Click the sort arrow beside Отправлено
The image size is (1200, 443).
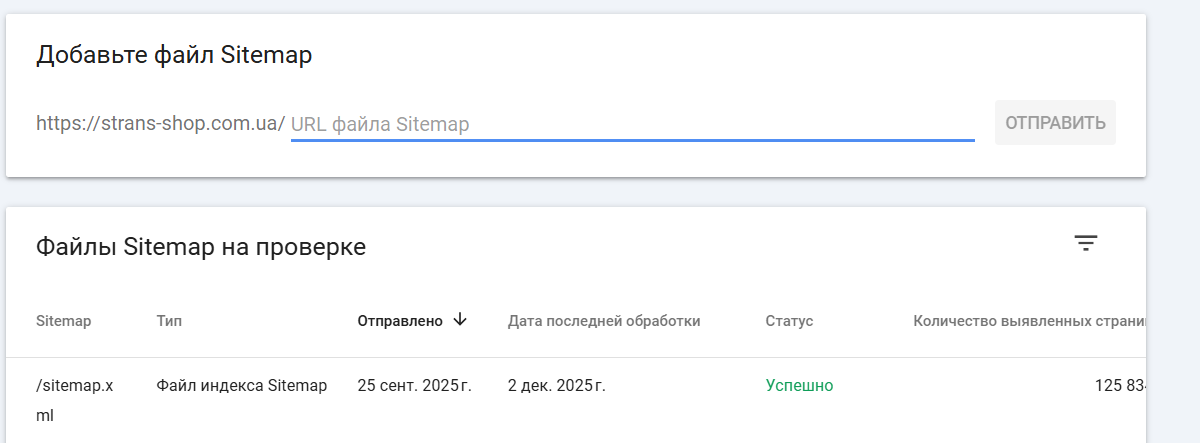[460, 320]
